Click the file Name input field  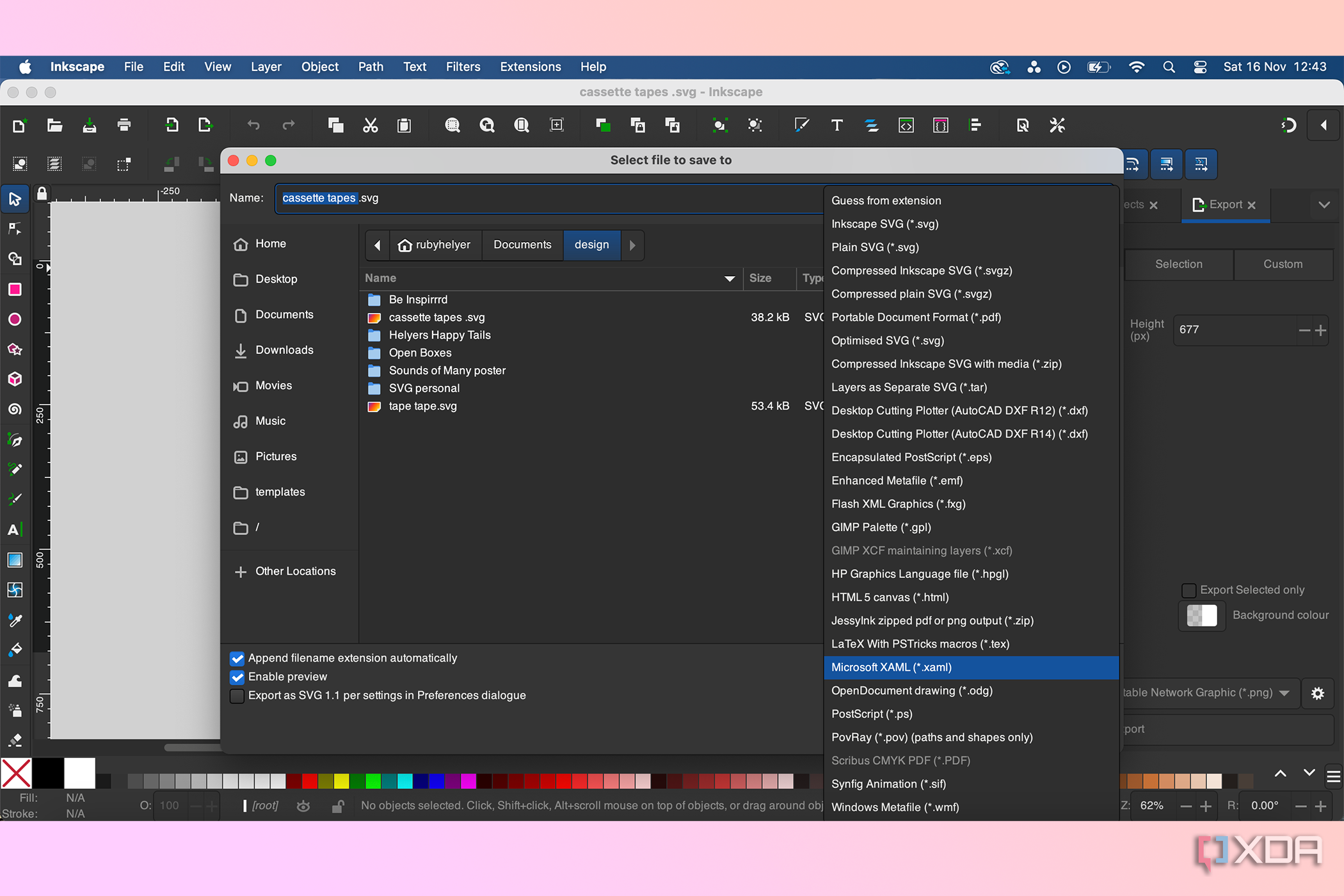click(x=549, y=198)
